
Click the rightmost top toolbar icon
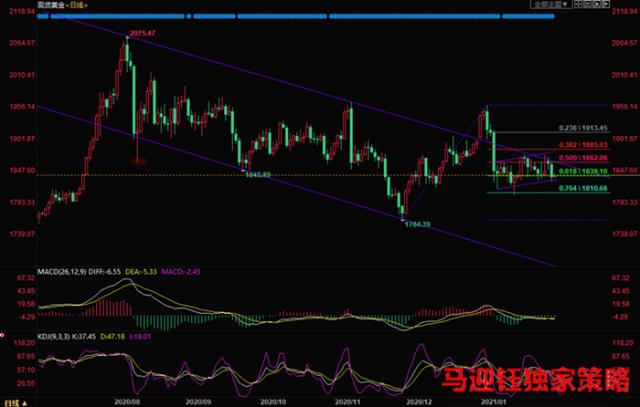point(606,4)
